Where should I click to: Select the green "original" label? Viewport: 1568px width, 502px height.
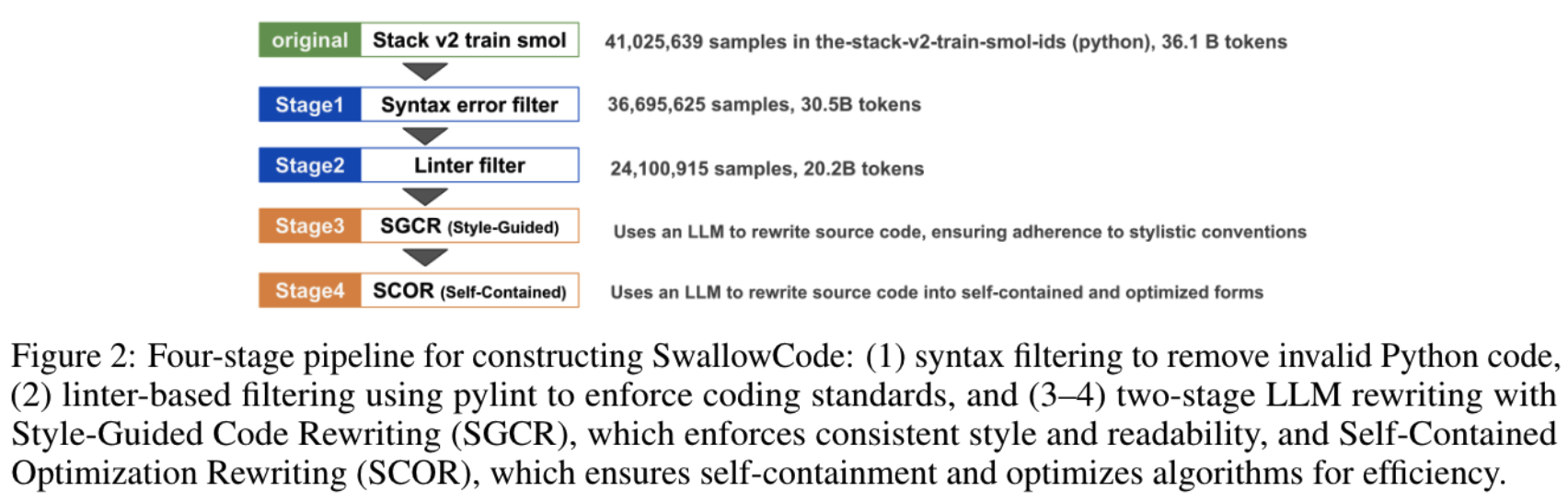click(x=310, y=40)
